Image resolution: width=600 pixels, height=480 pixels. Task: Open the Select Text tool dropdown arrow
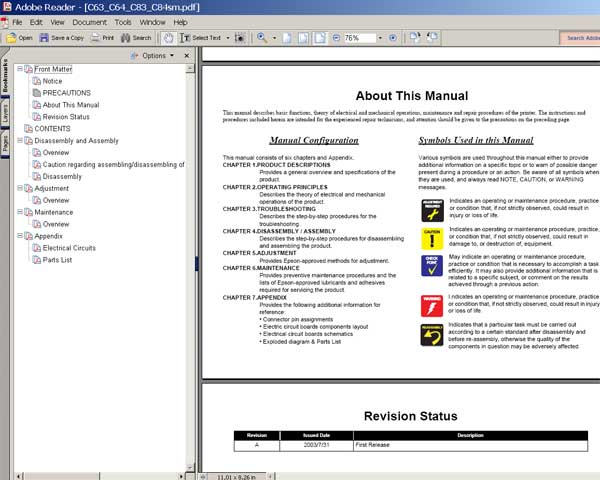[x=228, y=38]
